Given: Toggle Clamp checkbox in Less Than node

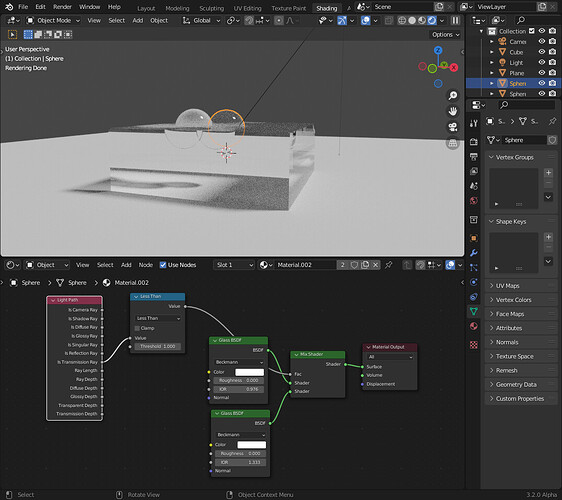Looking at the screenshot, I should point(137,328).
